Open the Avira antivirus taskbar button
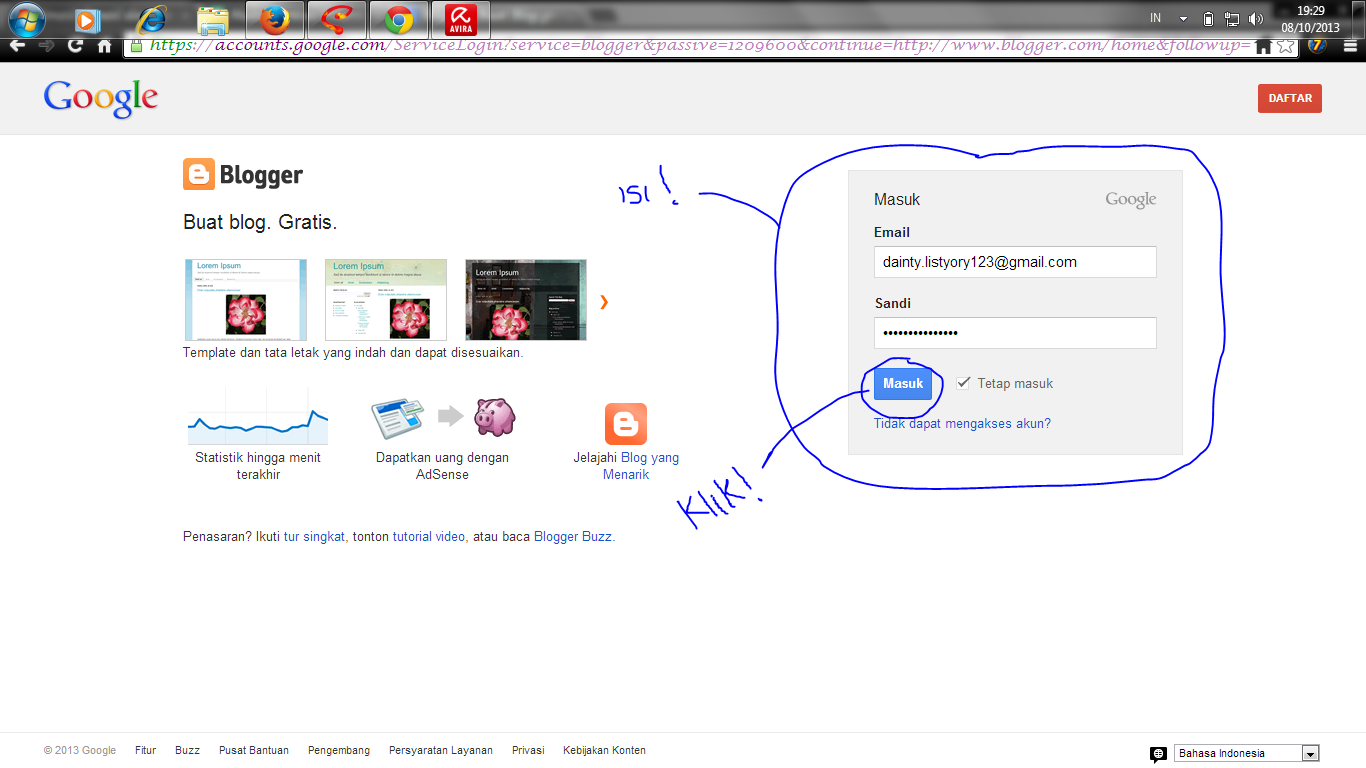The width and height of the screenshot is (1366, 768). pyautogui.click(x=461, y=18)
